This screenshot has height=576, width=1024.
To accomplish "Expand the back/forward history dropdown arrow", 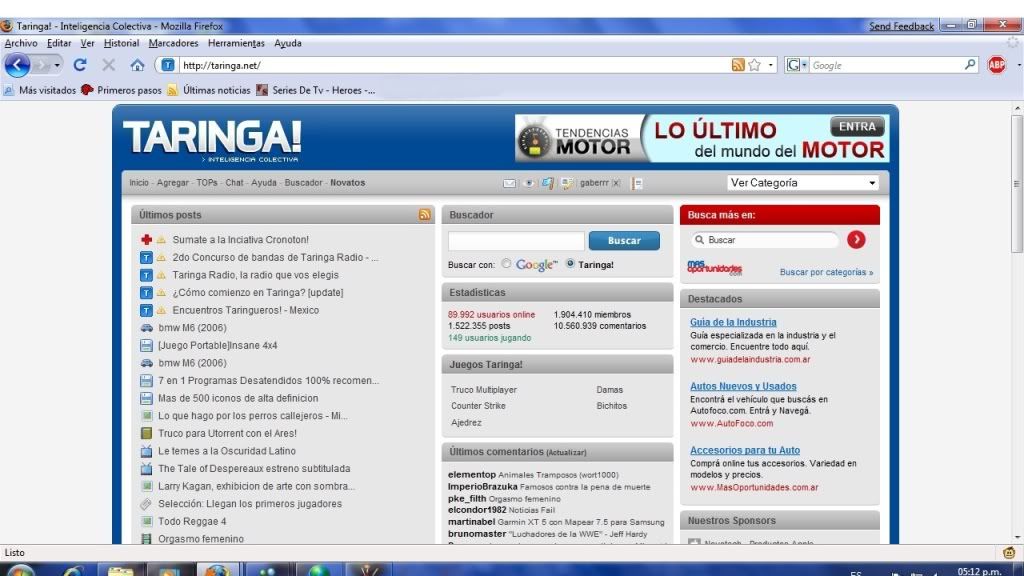I will pyautogui.click(x=57, y=65).
